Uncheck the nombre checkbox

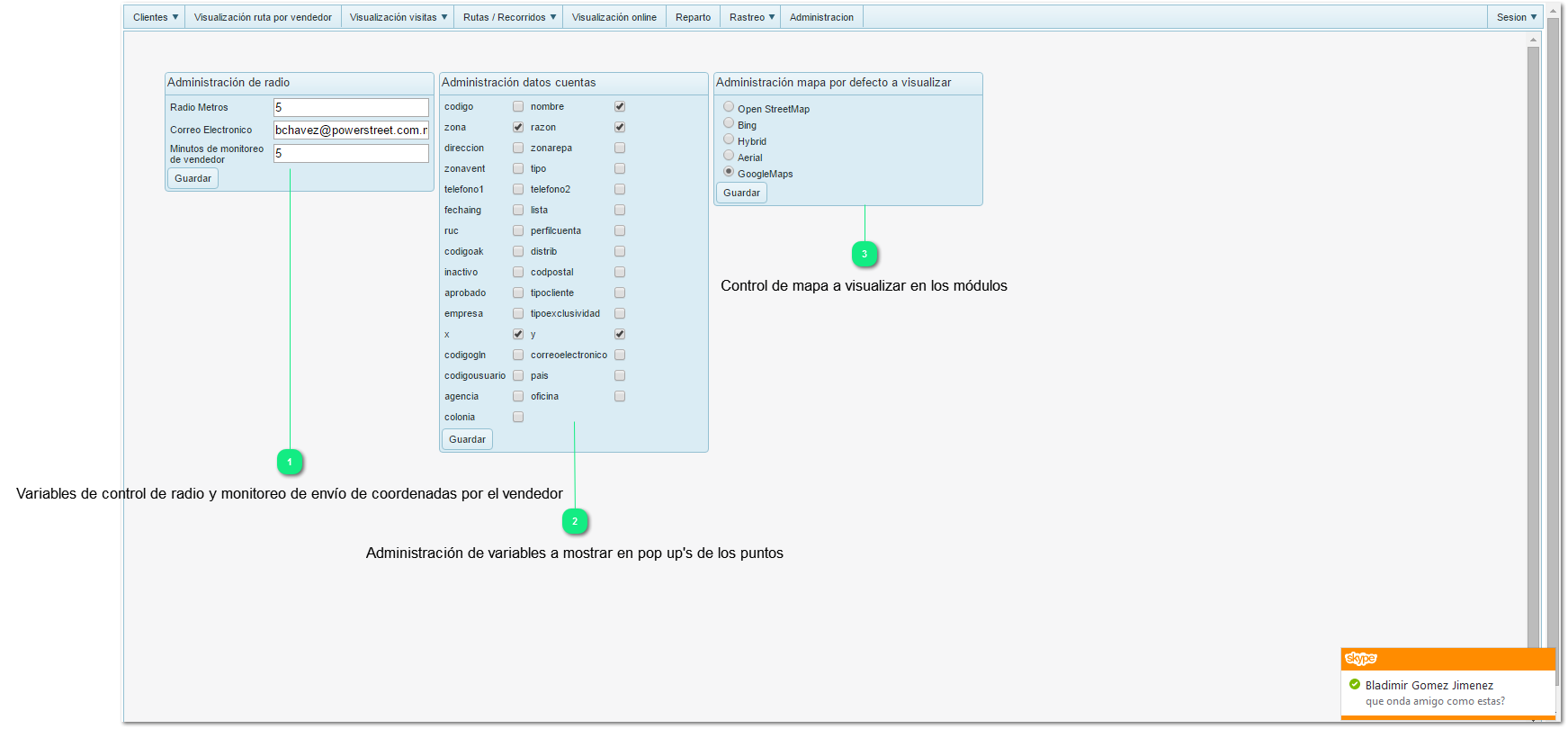[620, 106]
